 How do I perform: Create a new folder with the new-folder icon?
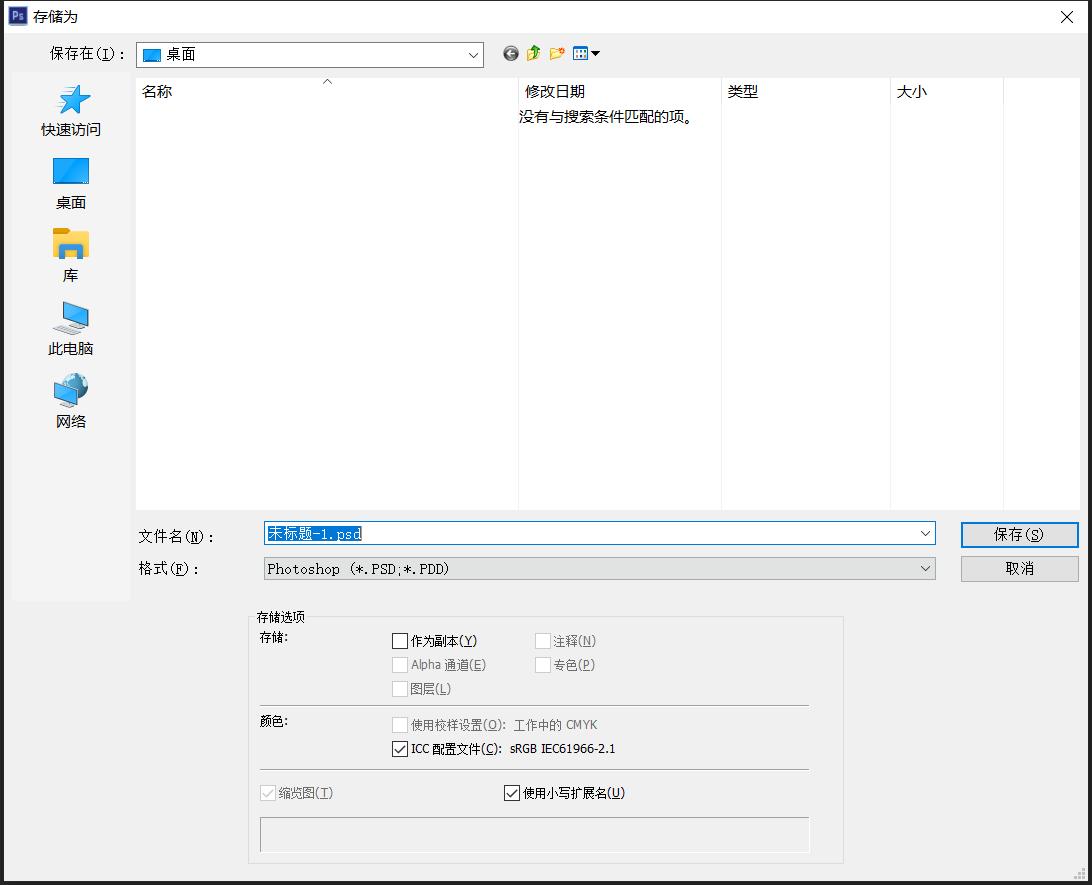[557, 53]
